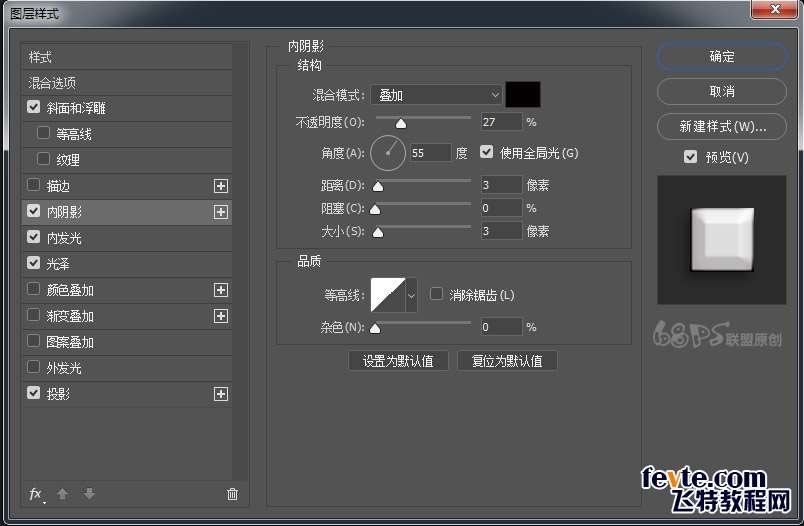Click the style preview thumbnail

point(721,240)
